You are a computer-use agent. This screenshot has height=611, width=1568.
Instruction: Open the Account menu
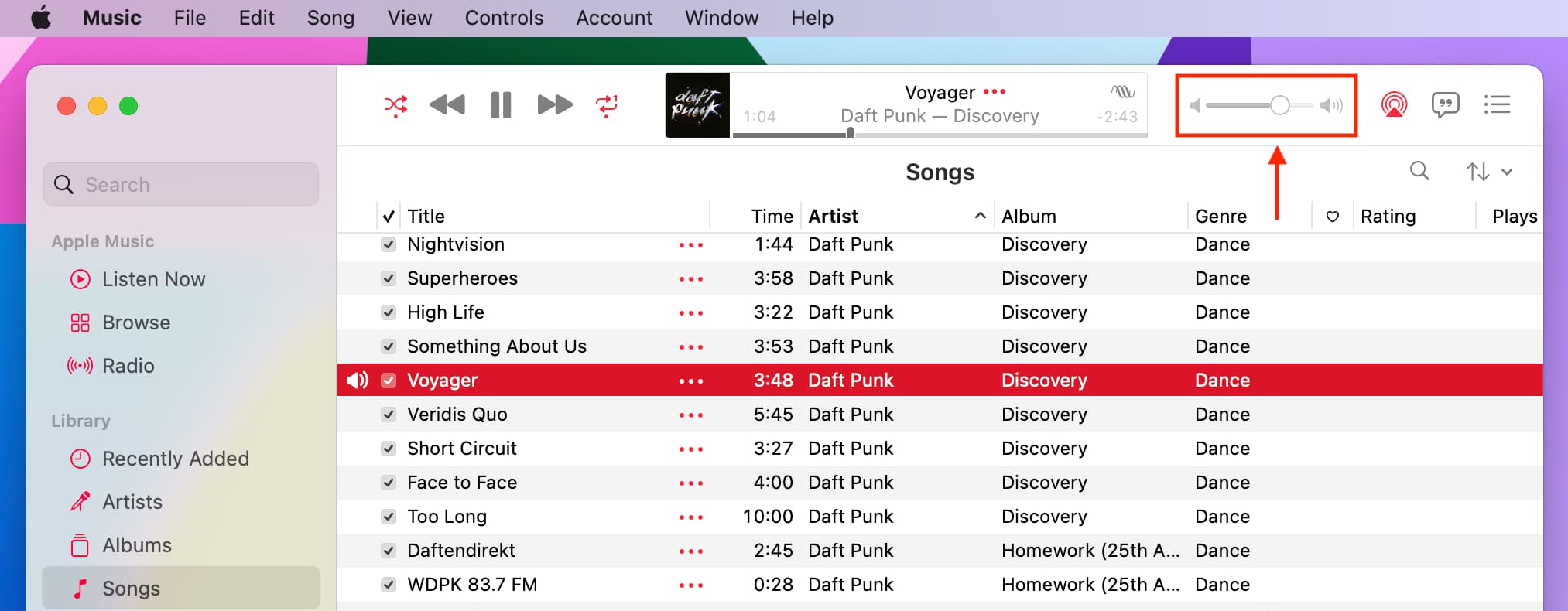point(614,18)
